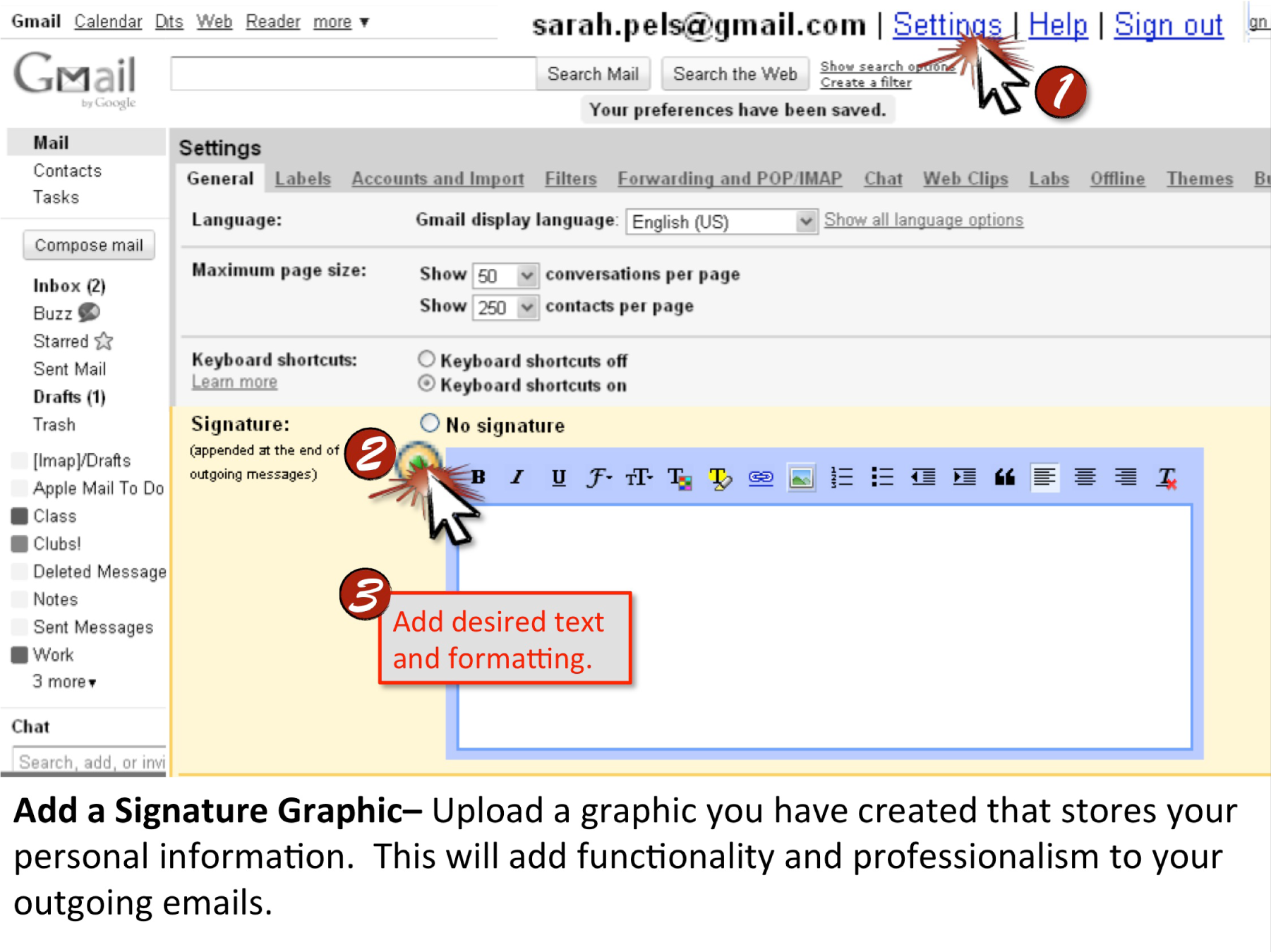This screenshot has height=952, width=1271.
Task: Apply italic formatting in signature editor
Action: pos(517,478)
